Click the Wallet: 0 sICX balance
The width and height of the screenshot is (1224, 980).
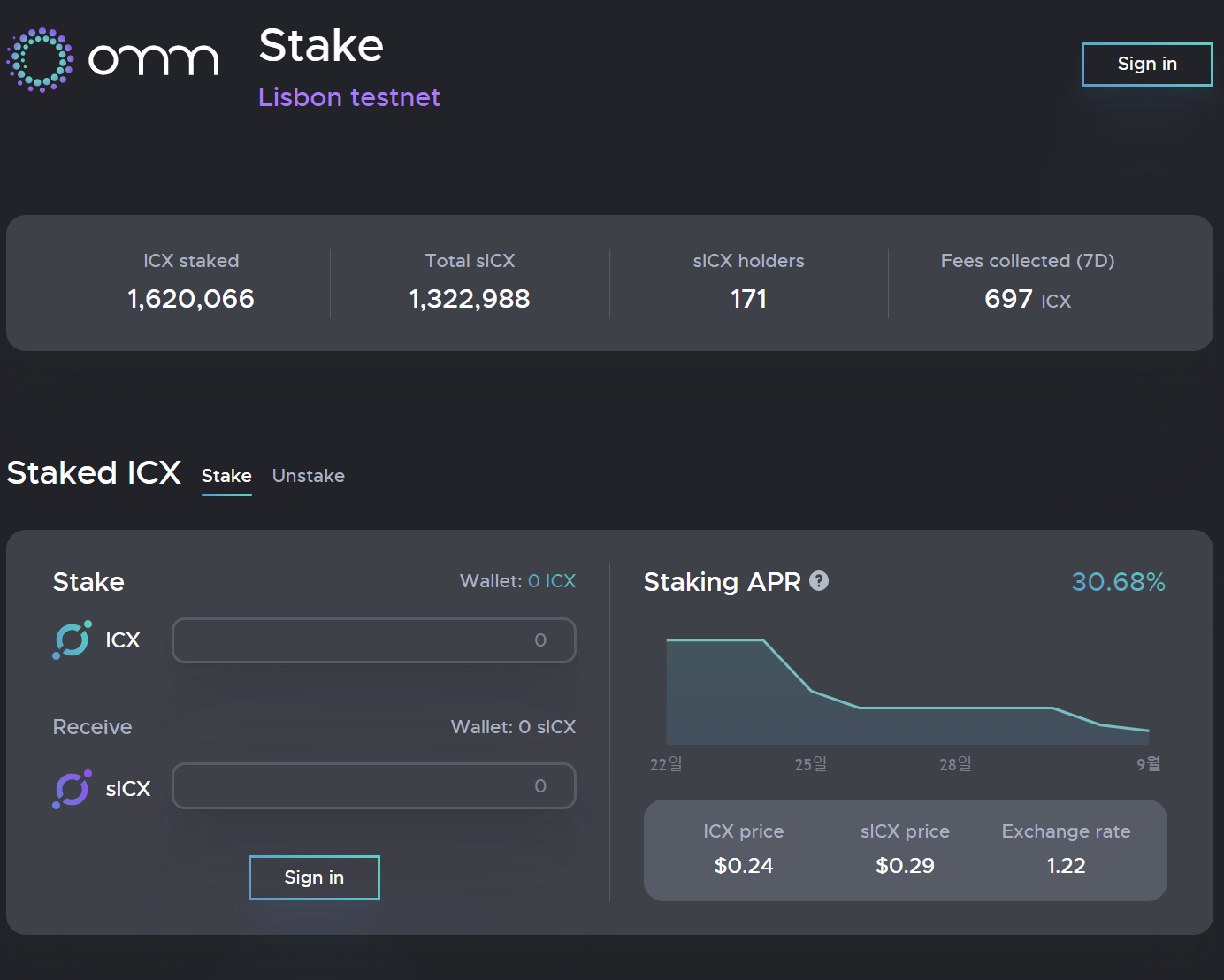tap(513, 727)
